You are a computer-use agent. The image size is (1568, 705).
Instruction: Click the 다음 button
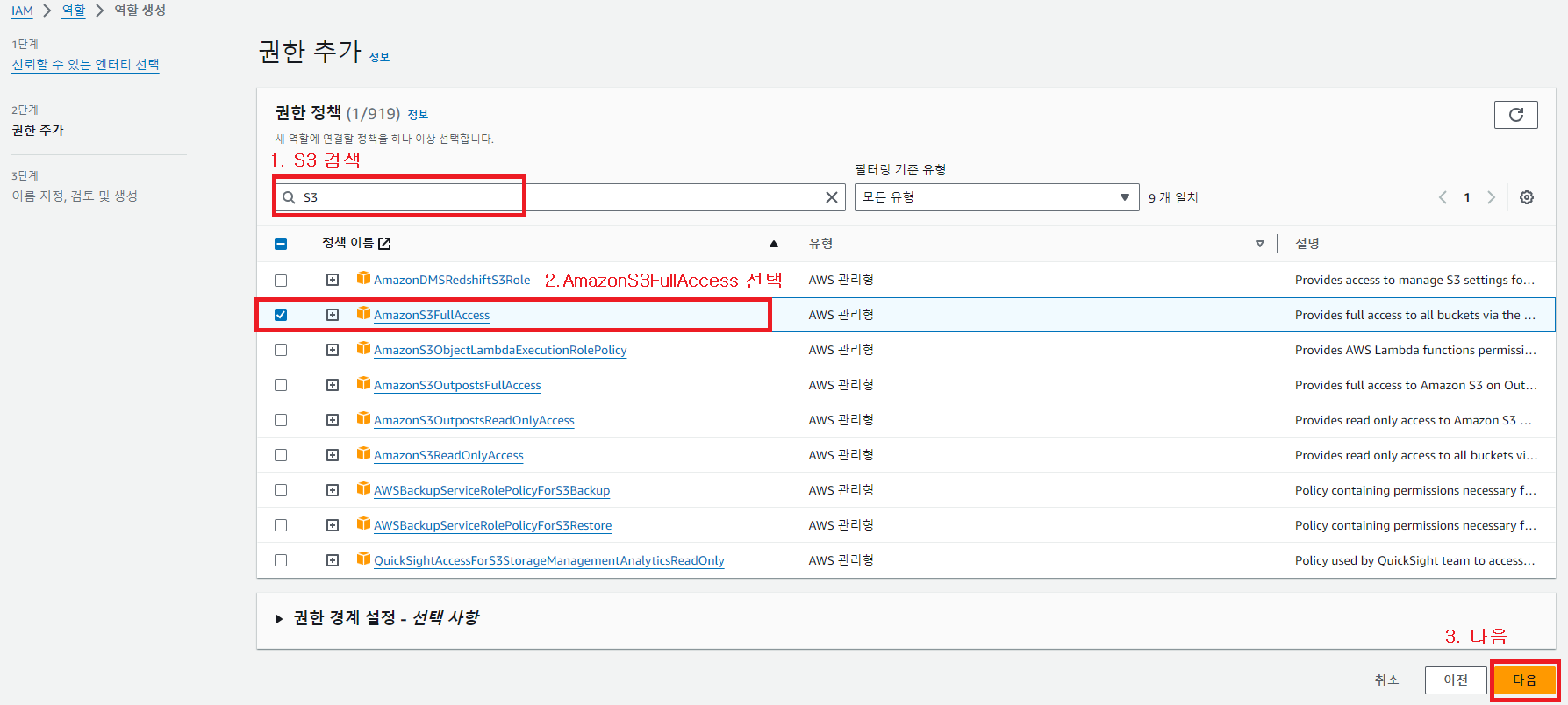(x=1525, y=680)
